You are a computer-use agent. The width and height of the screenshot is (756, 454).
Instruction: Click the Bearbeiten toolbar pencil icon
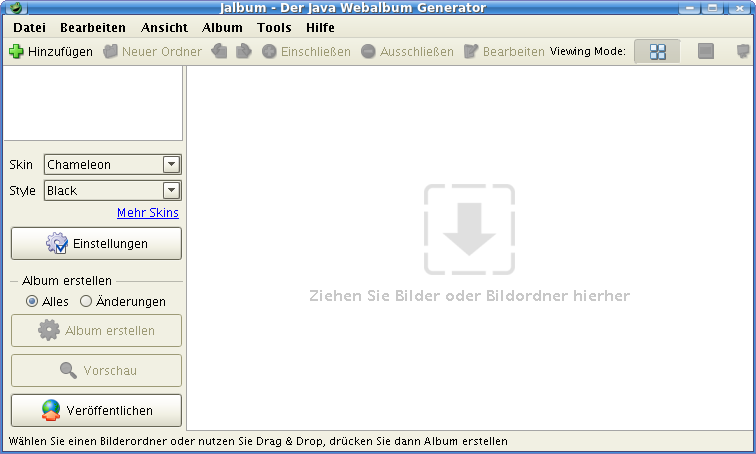(x=471, y=51)
